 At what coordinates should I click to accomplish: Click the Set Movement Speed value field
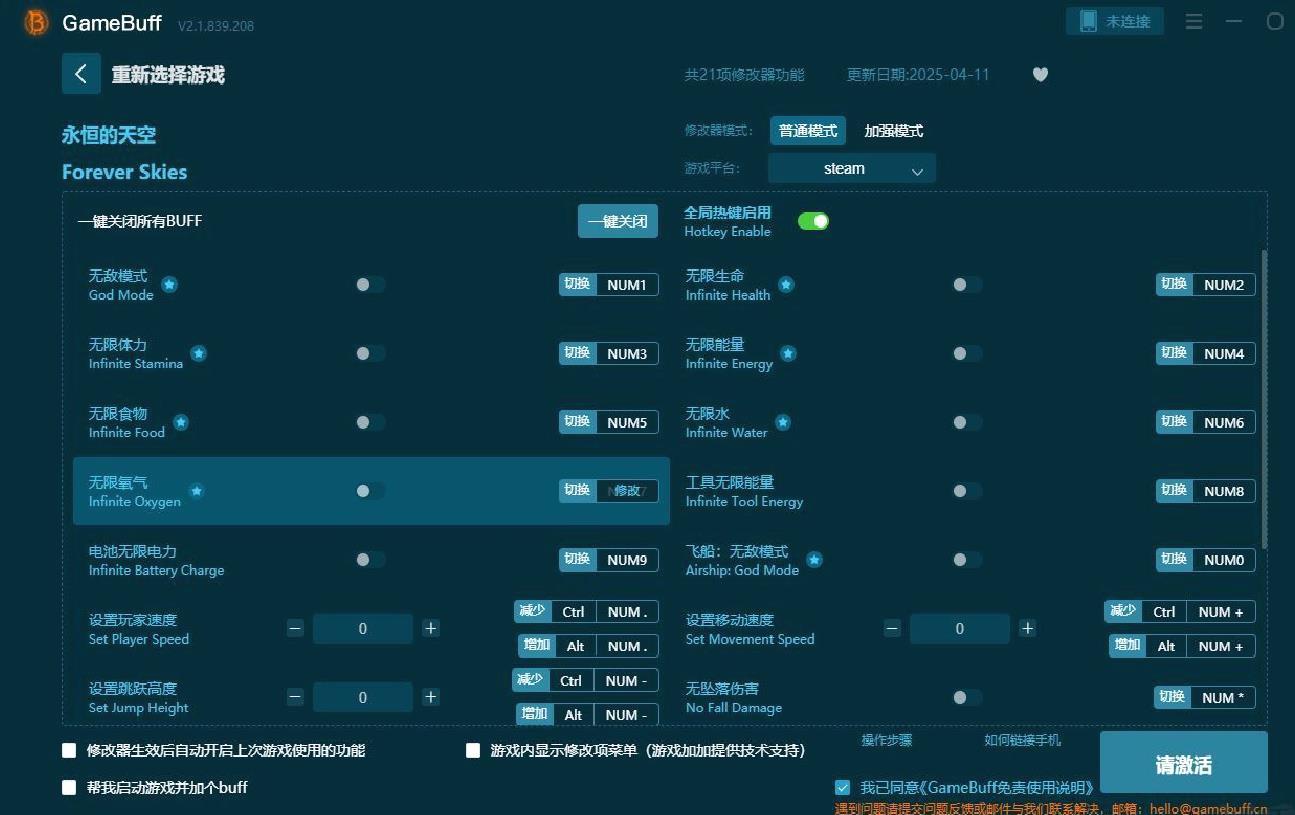pos(960,628)
